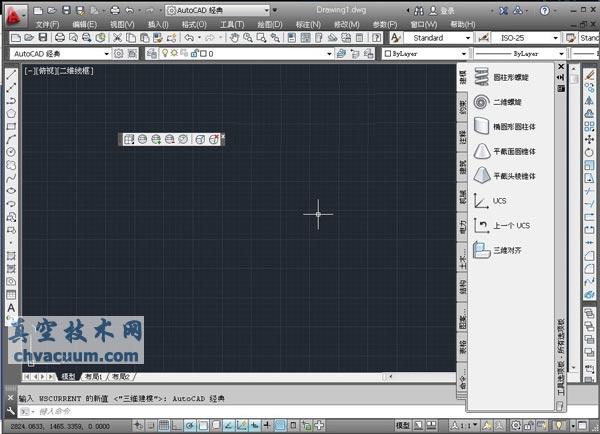The width and height of the screenshot is (600, 434).
Task: Click the 登录 sign-in button
Action: [446, 10]
